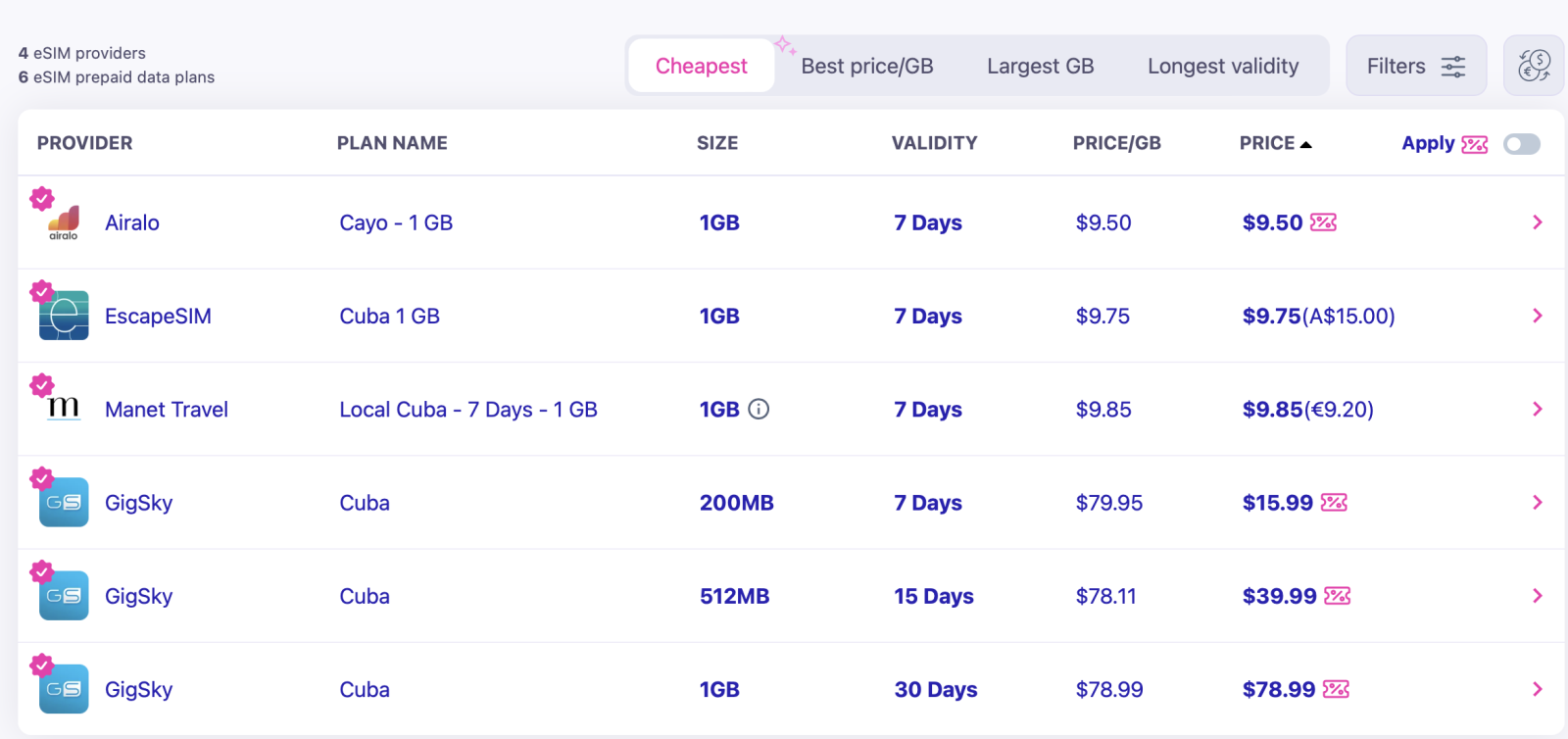The image size is (1568, 739).
Task: Click the EscapeSIM provider logo
Action: (x=64, y=316)
